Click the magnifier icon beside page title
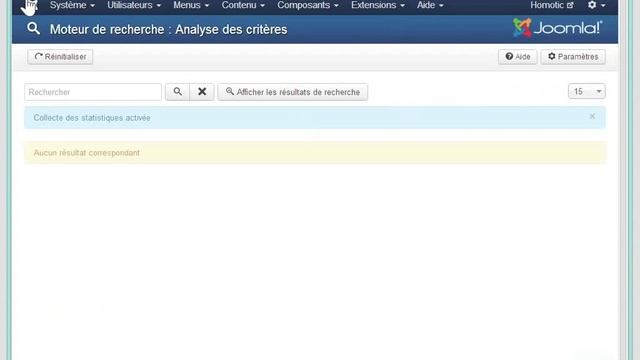The height and width of the screenshot is (360, 640). click(x=33, y=29)
